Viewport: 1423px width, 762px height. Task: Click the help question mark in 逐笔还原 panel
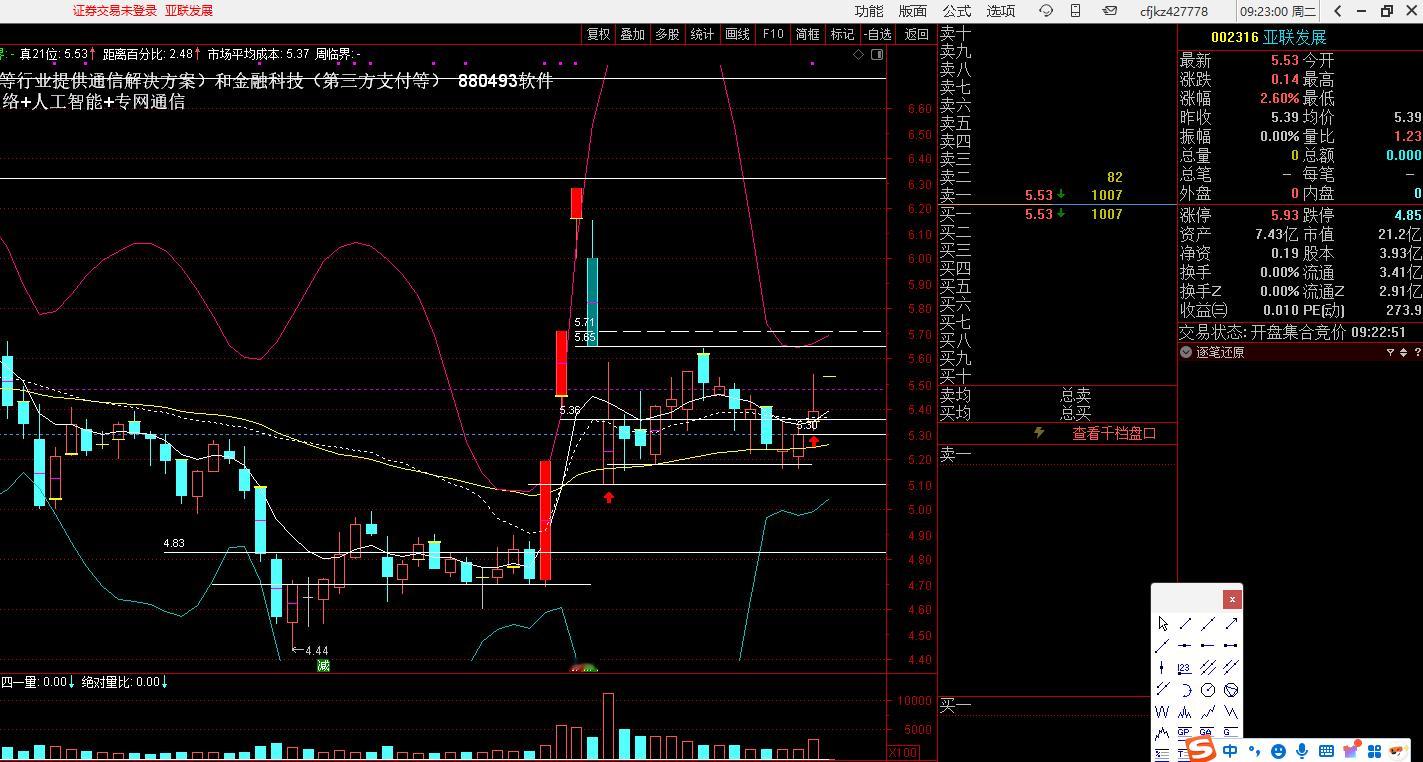(x=1417, y=353)
